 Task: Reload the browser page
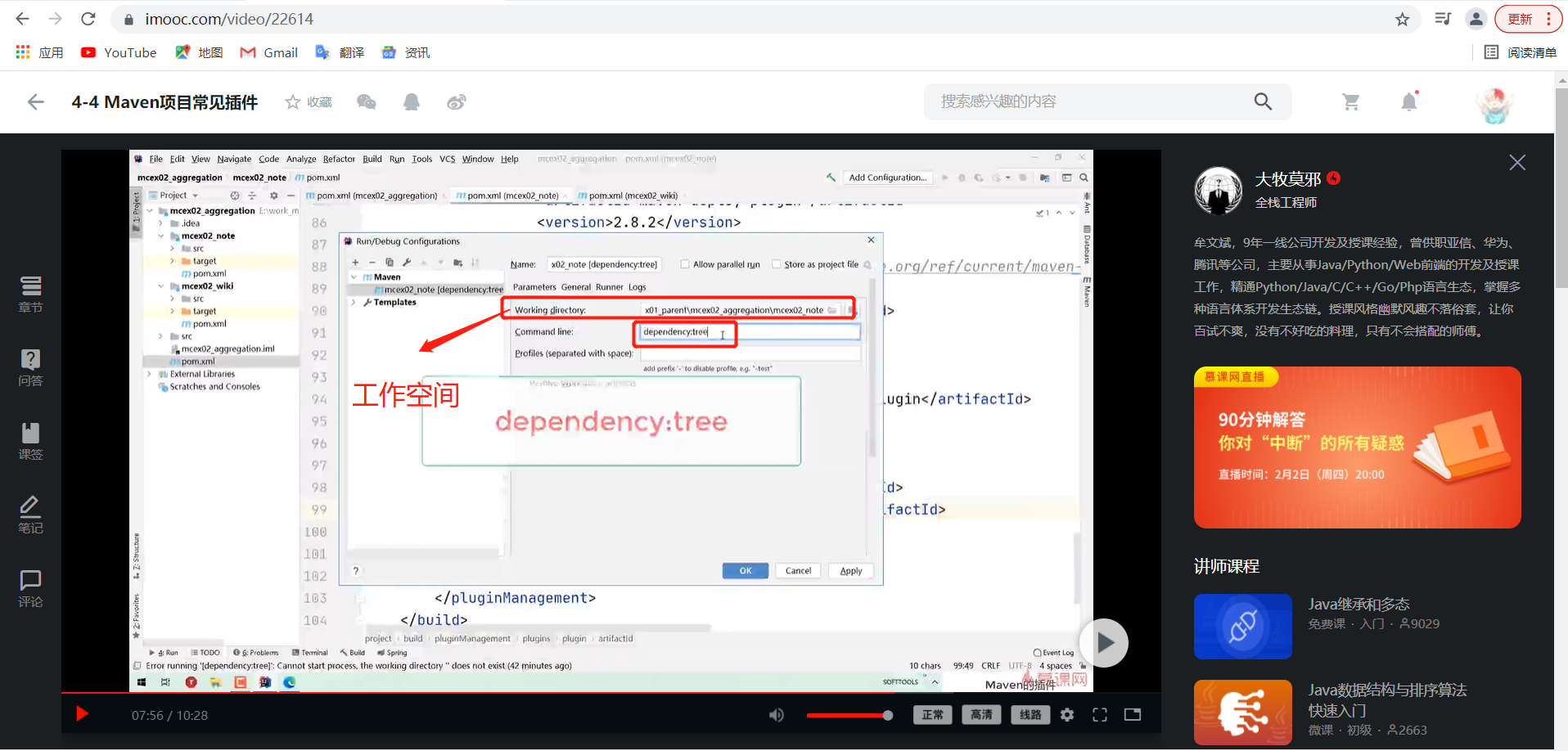coord(88,19)
